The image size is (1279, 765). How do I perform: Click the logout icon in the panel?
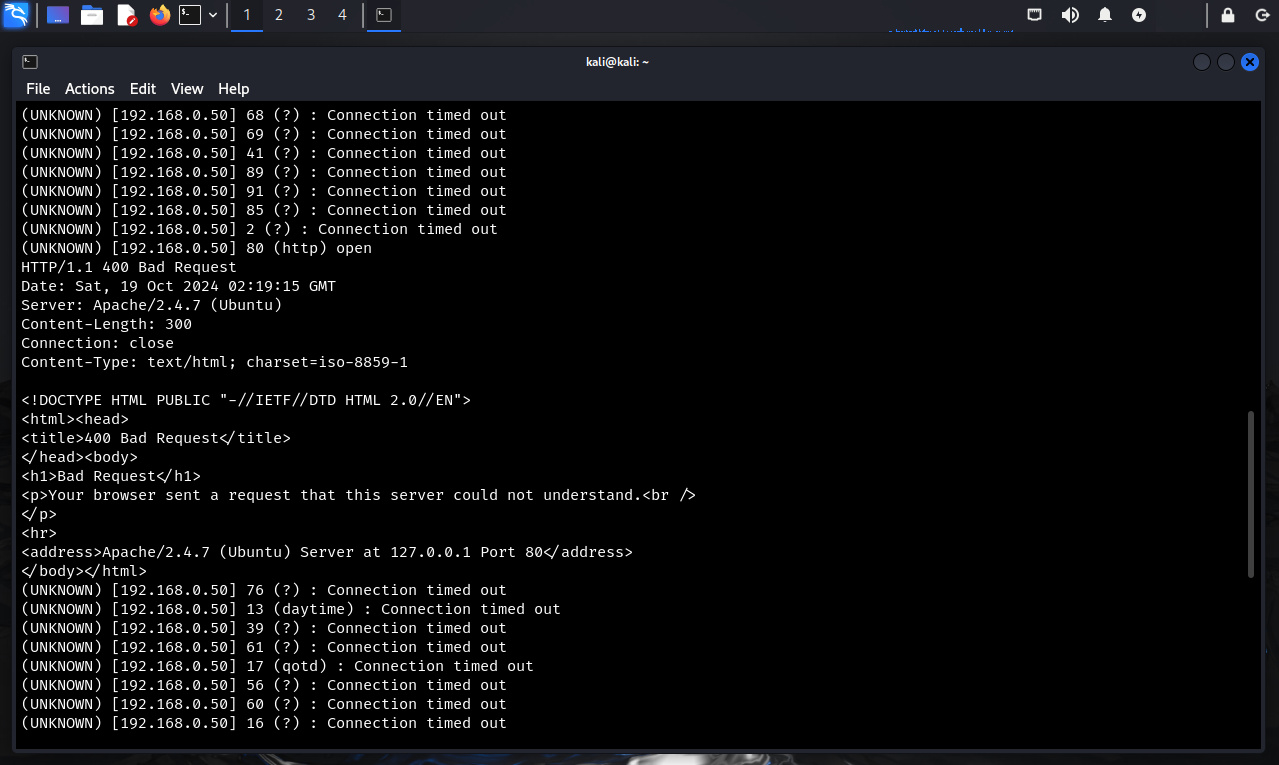coord(1262,15)
